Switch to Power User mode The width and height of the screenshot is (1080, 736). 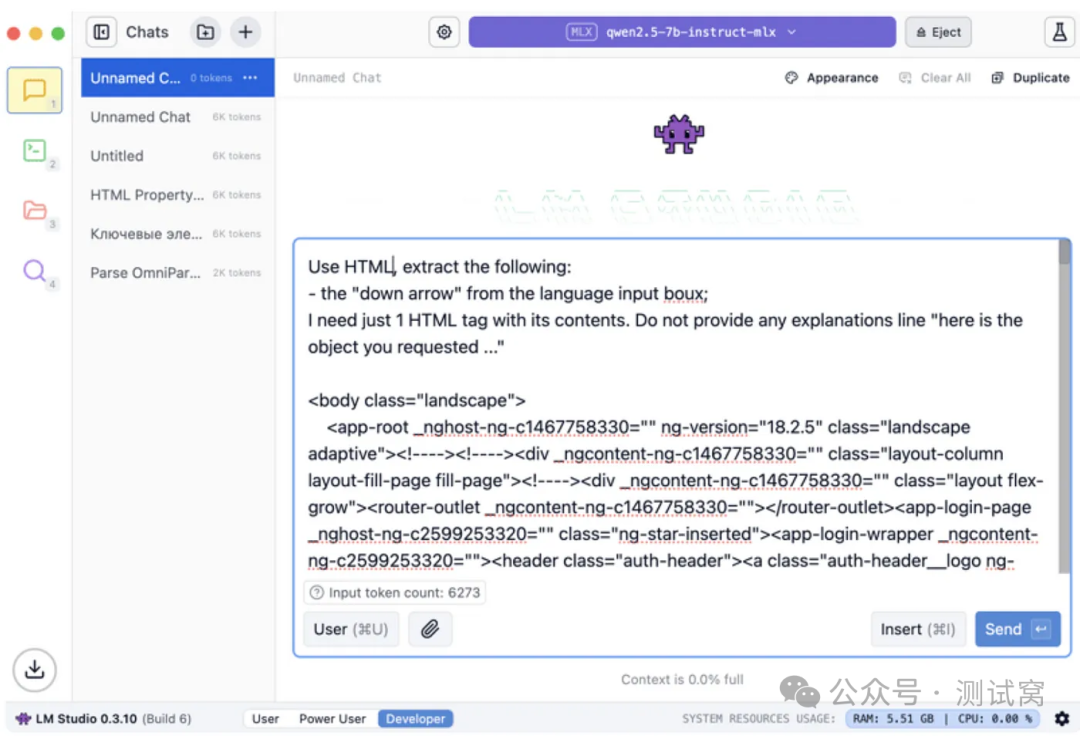pos(332,718)
